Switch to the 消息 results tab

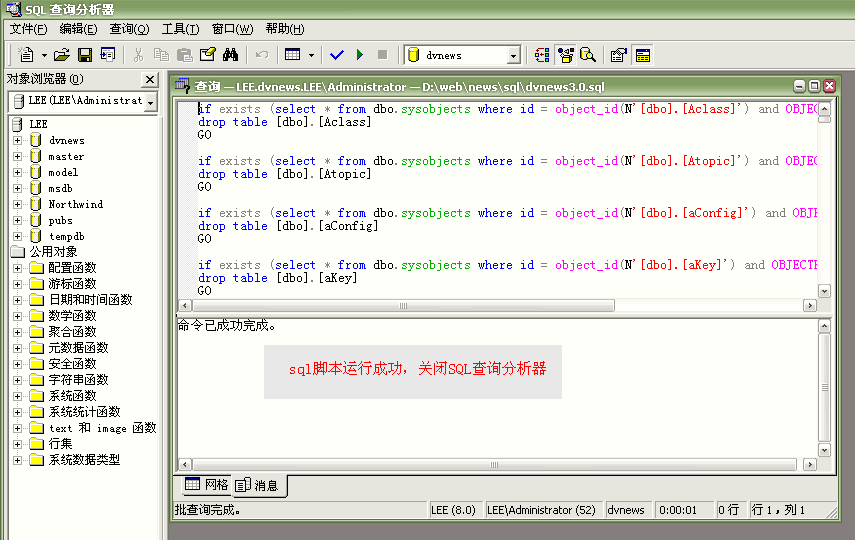coord(259,486)
